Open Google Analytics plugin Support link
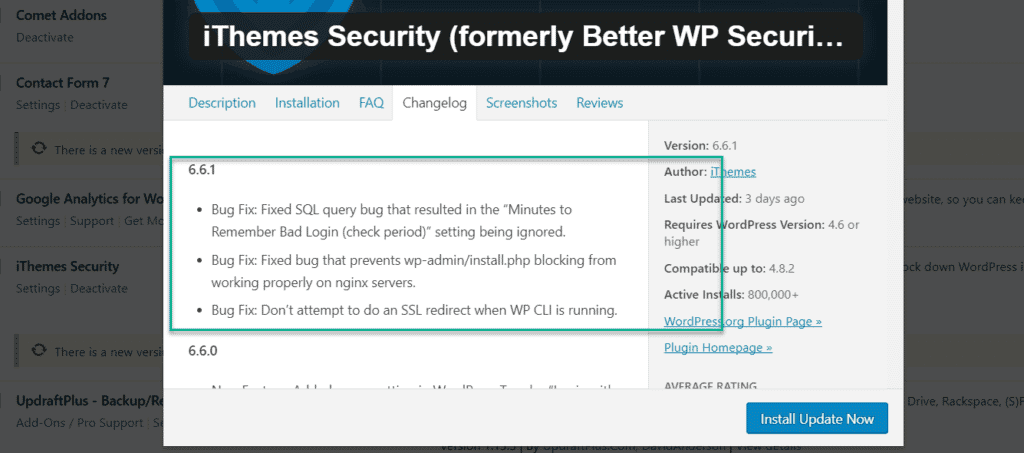 [x=92, y=221]
